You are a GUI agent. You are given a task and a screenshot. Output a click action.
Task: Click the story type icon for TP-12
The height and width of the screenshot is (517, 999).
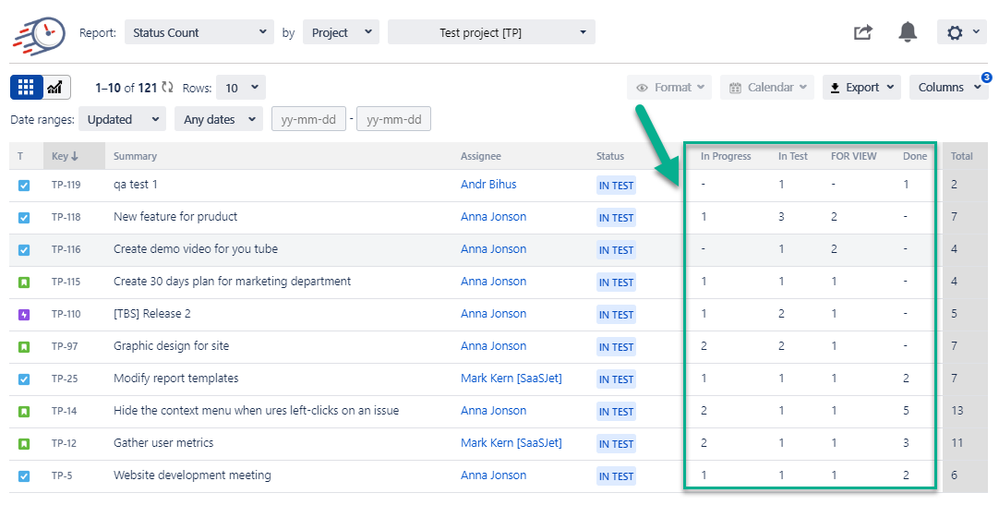[x=24, y=444]
